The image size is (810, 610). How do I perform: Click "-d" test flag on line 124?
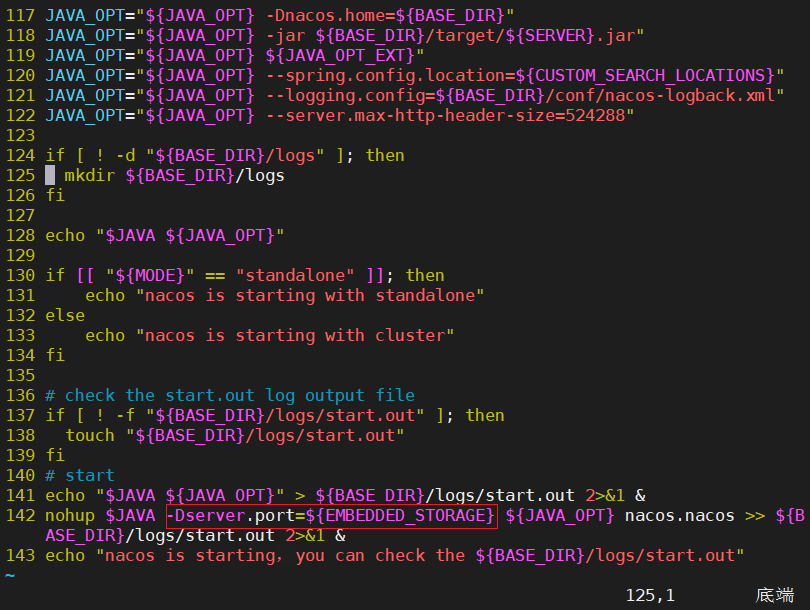[125, 155]
